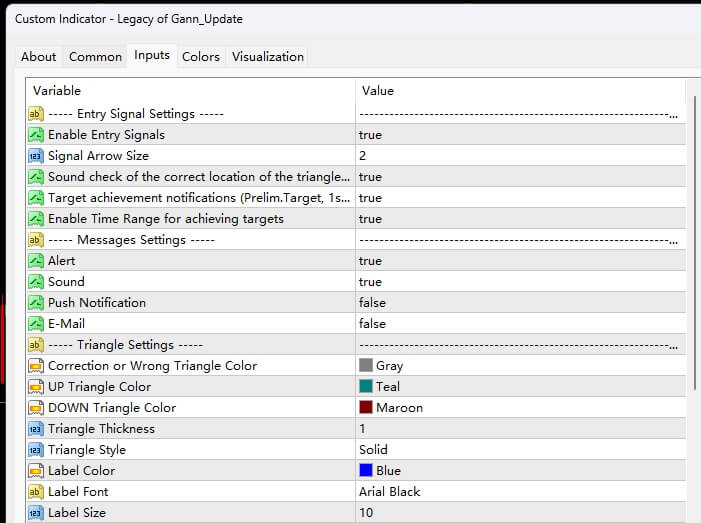Screen dimensions: 701x523
Task: Click the bool icon next to Push Notification
Action: 36,303
